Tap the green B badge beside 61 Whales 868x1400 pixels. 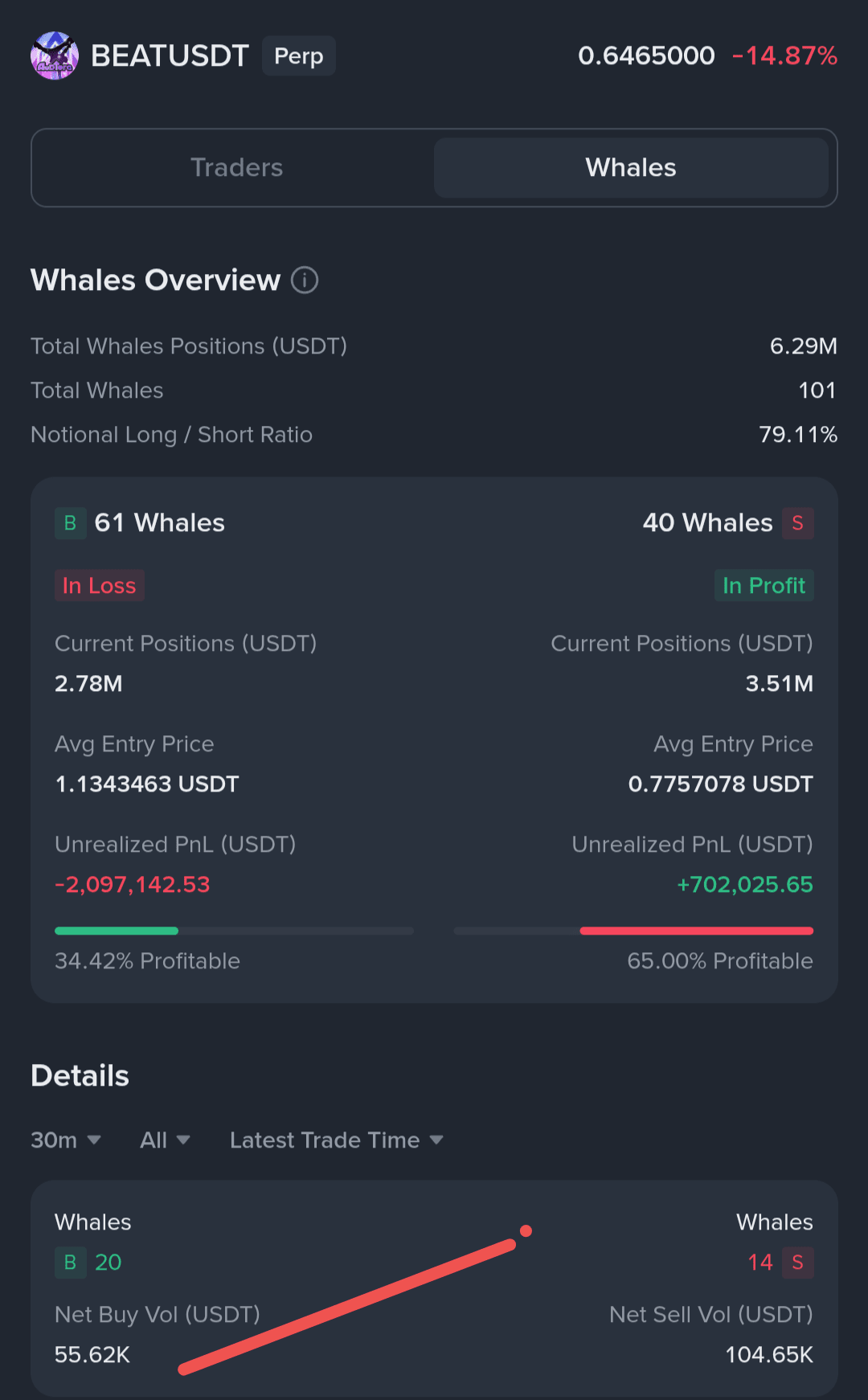(x=71, y=523)
